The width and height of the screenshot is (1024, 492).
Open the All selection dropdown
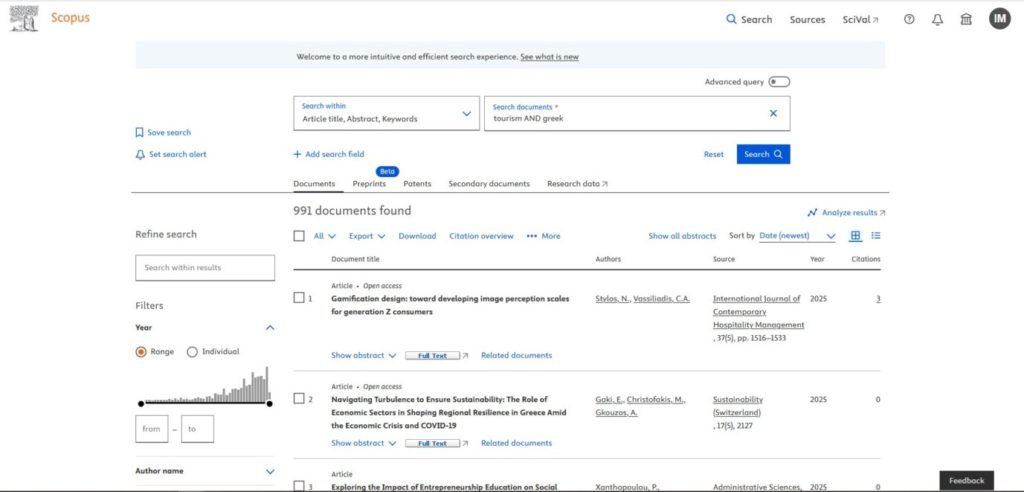point(325,236)
